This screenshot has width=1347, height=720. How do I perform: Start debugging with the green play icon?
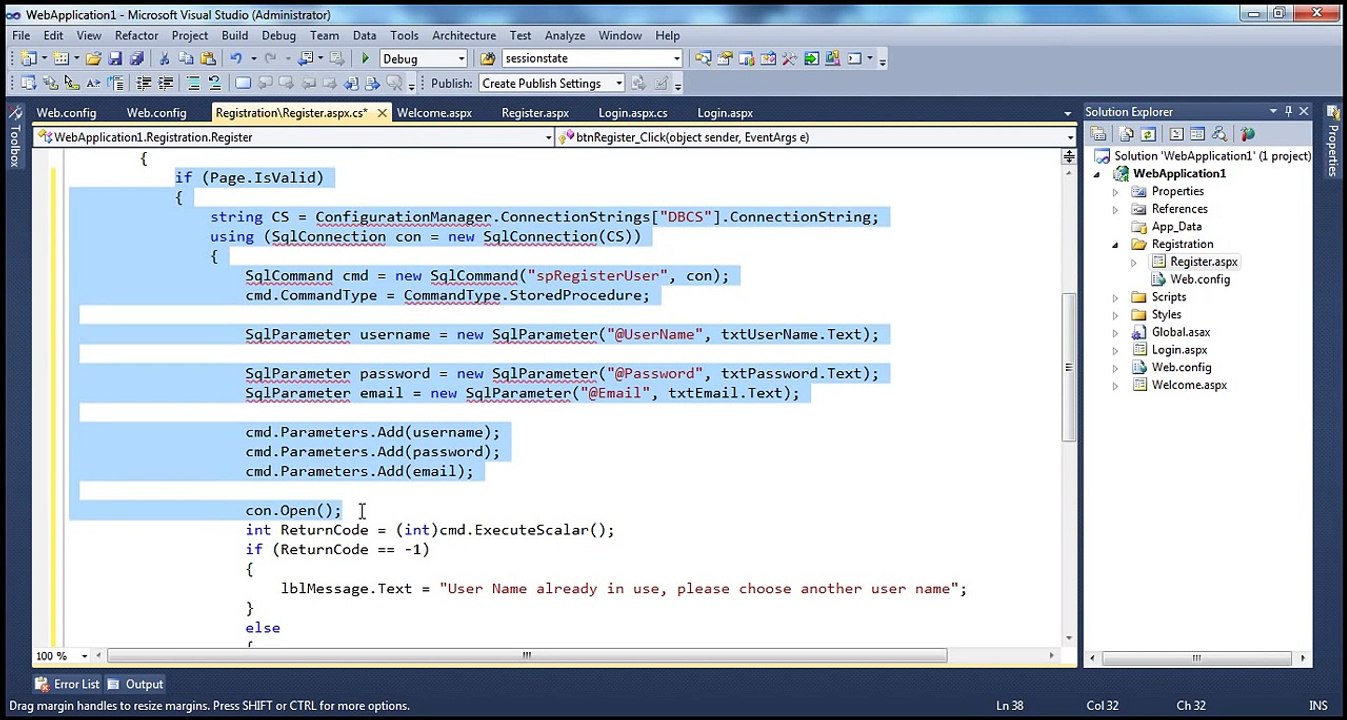click(x=365, y=58)
